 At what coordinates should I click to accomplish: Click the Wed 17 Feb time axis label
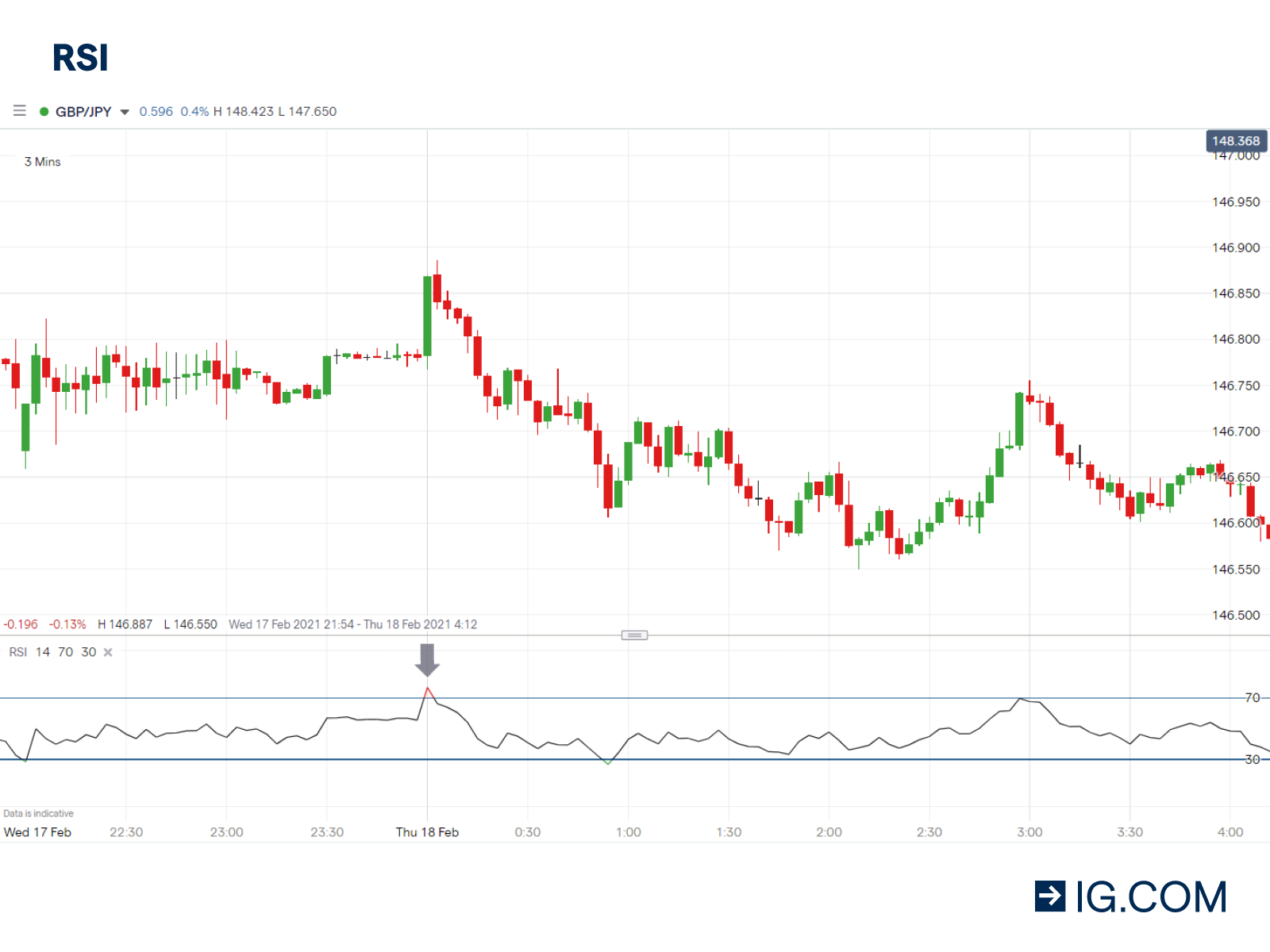[x=37, y=832]
